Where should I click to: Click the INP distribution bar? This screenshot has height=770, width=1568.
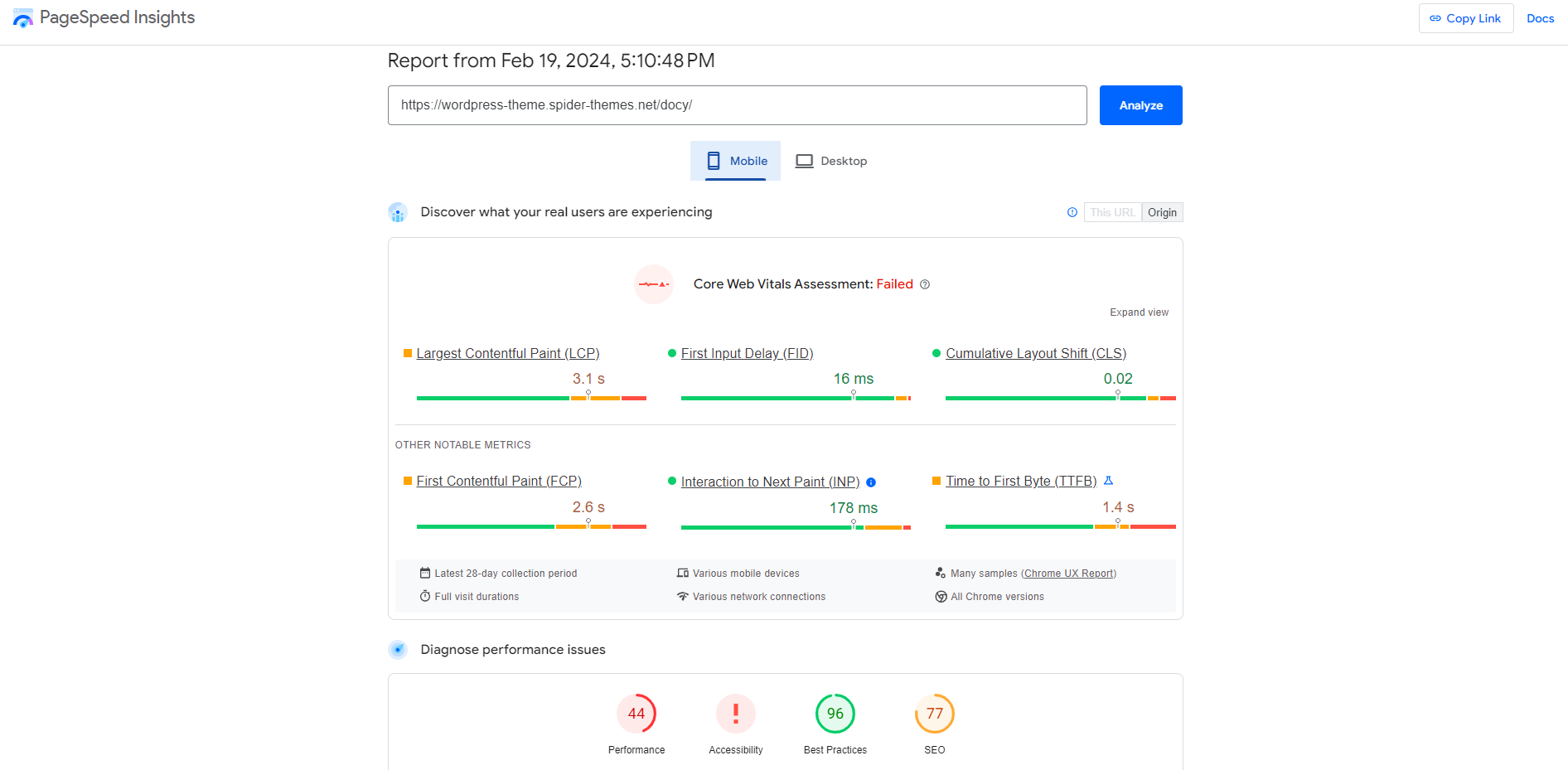(x=796, y=527)
